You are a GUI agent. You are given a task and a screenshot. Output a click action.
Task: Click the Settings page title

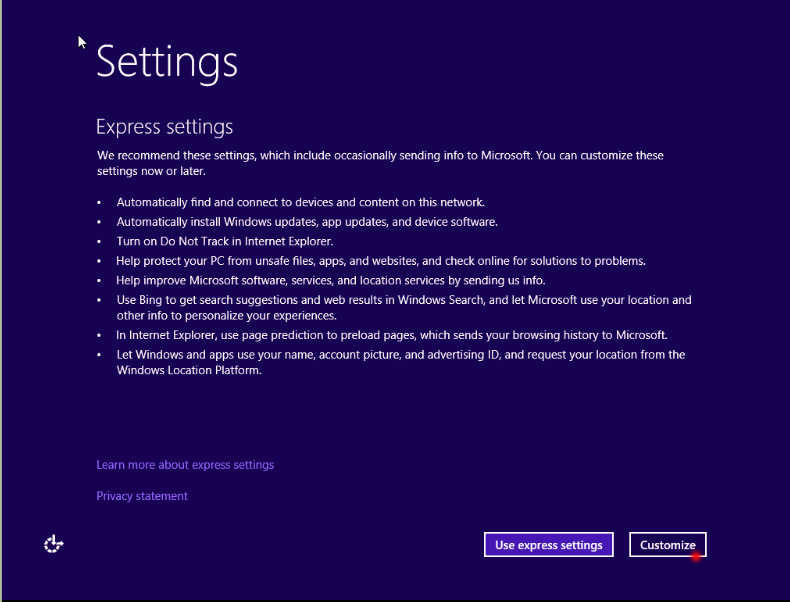[167, 62]
